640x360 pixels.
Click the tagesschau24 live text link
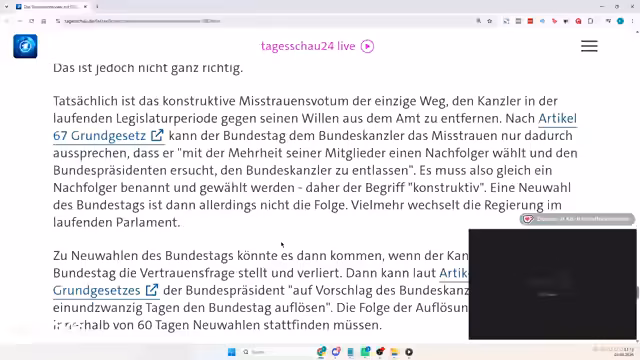(308, 46)
